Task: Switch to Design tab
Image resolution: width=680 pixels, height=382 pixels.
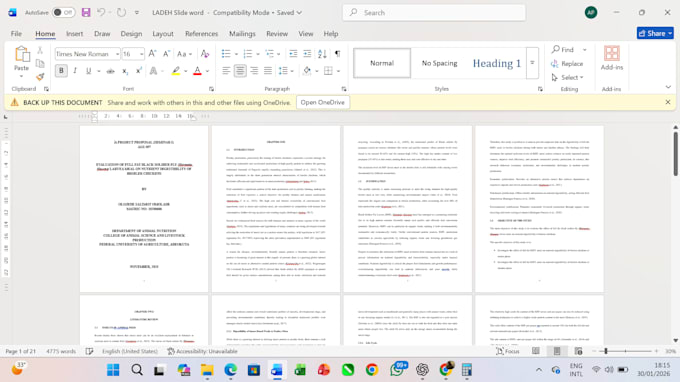Action: (x=131, y=34)
